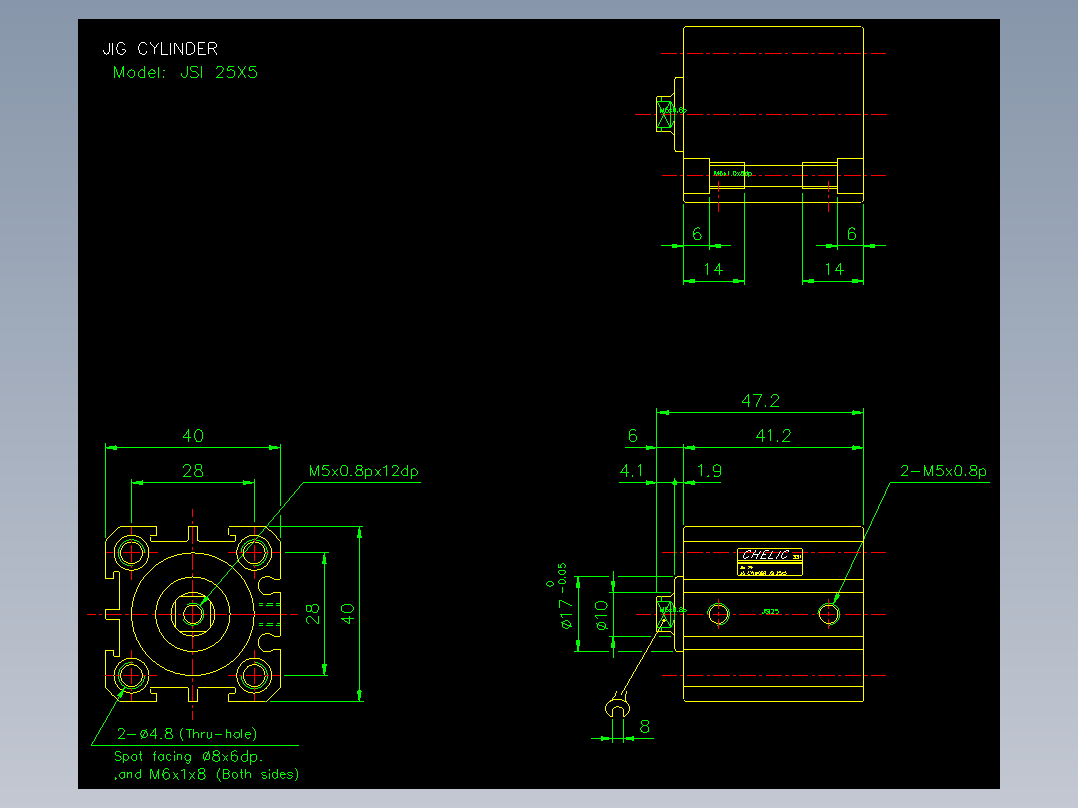Select the 'Spot facing Ø8x6dp.' note
This screenshot has width=1078, height=808.
pos(188,756)
